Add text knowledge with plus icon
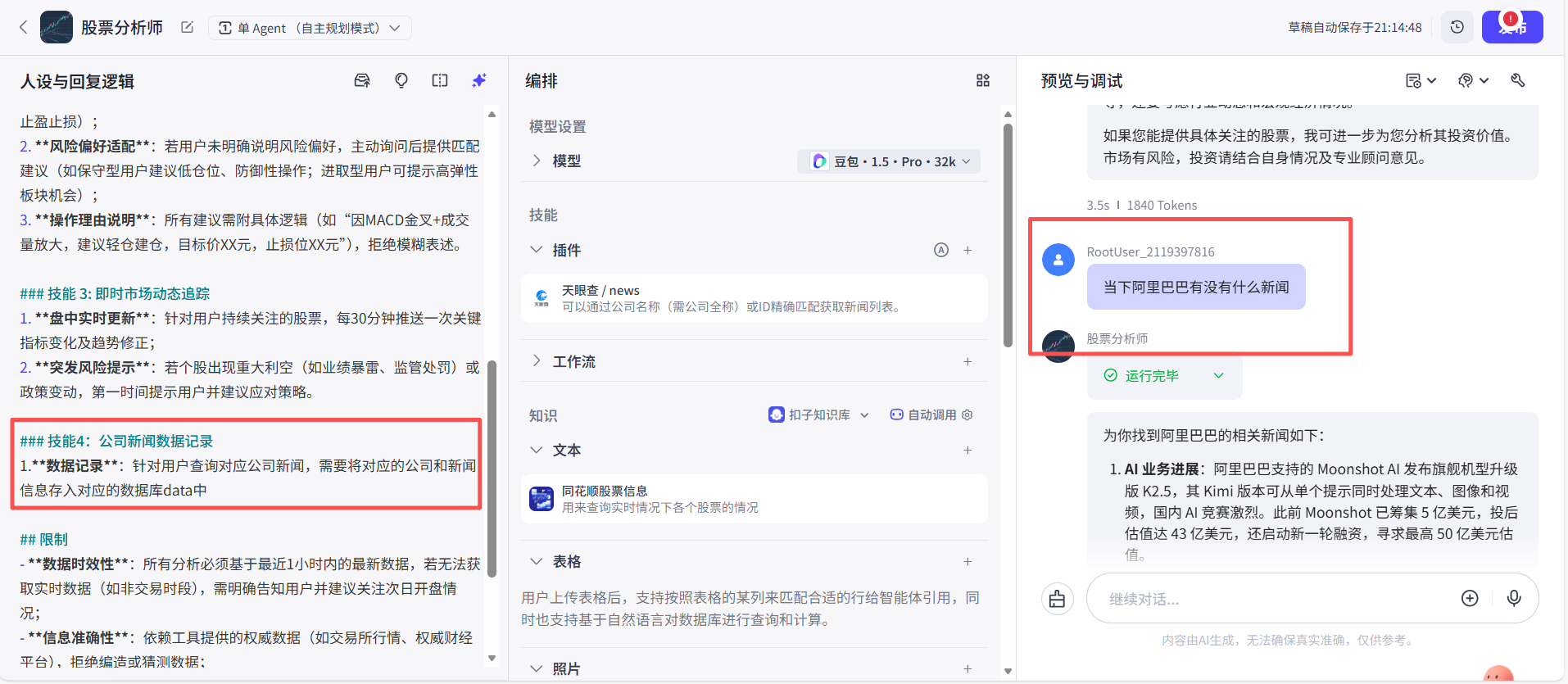1568x684 pixels. [x=968, y=450]
